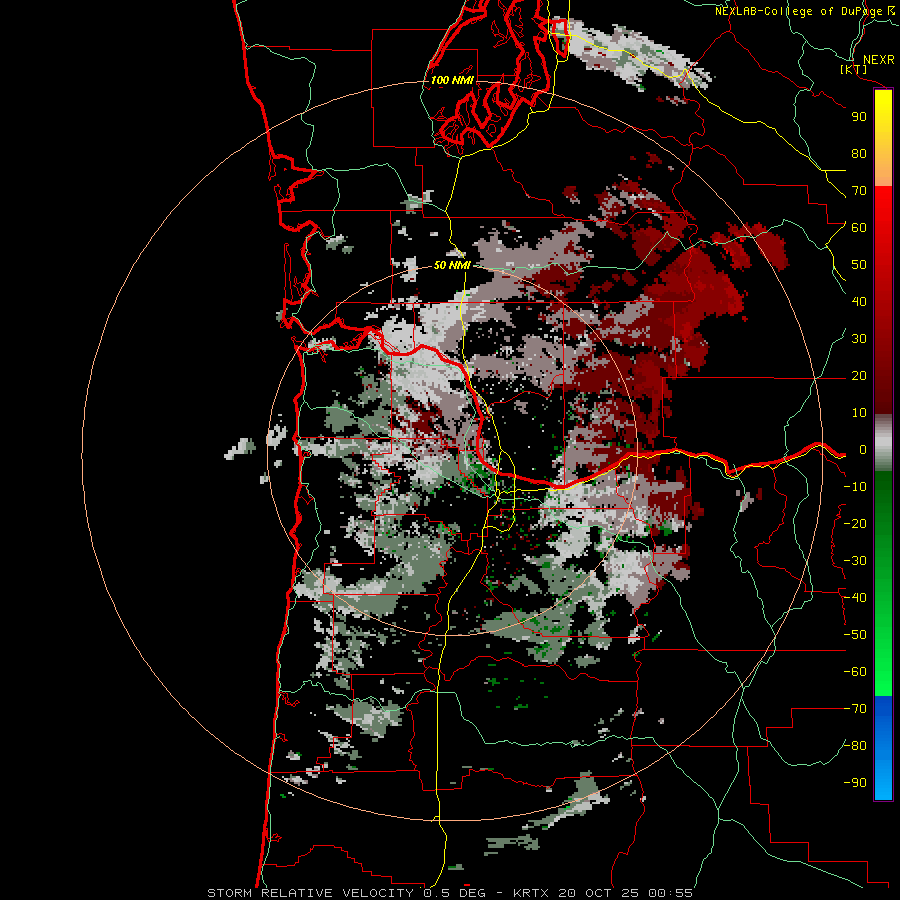Click the 0 knot label on color scale
Image resolution: width=900 pixels, height=900 pixels.
(862, 450)
